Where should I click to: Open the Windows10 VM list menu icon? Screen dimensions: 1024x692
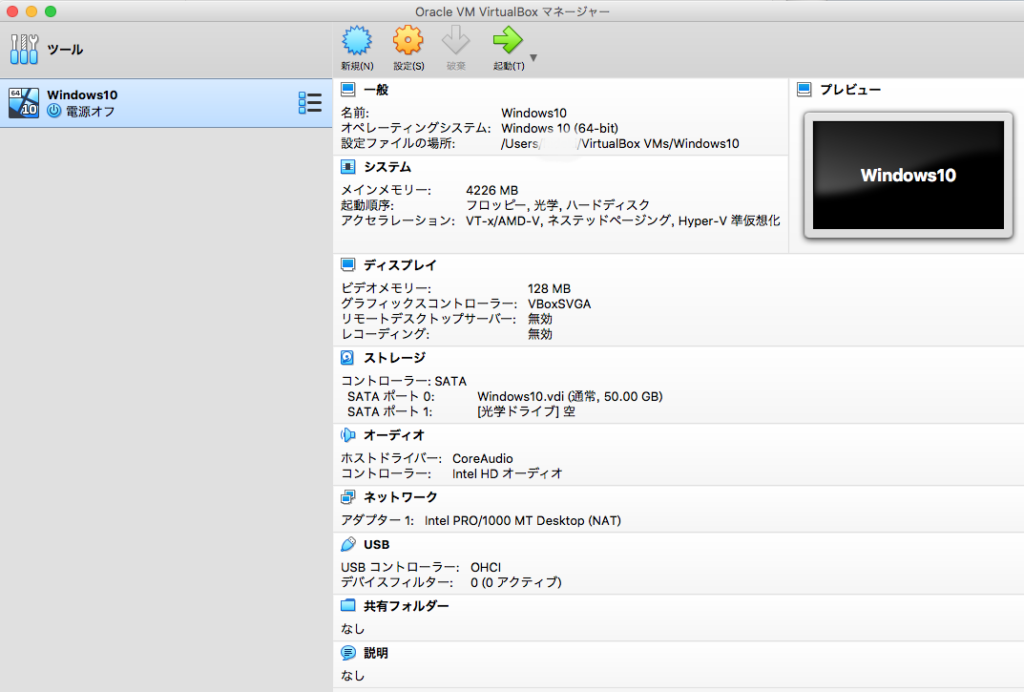pos(310,102)
